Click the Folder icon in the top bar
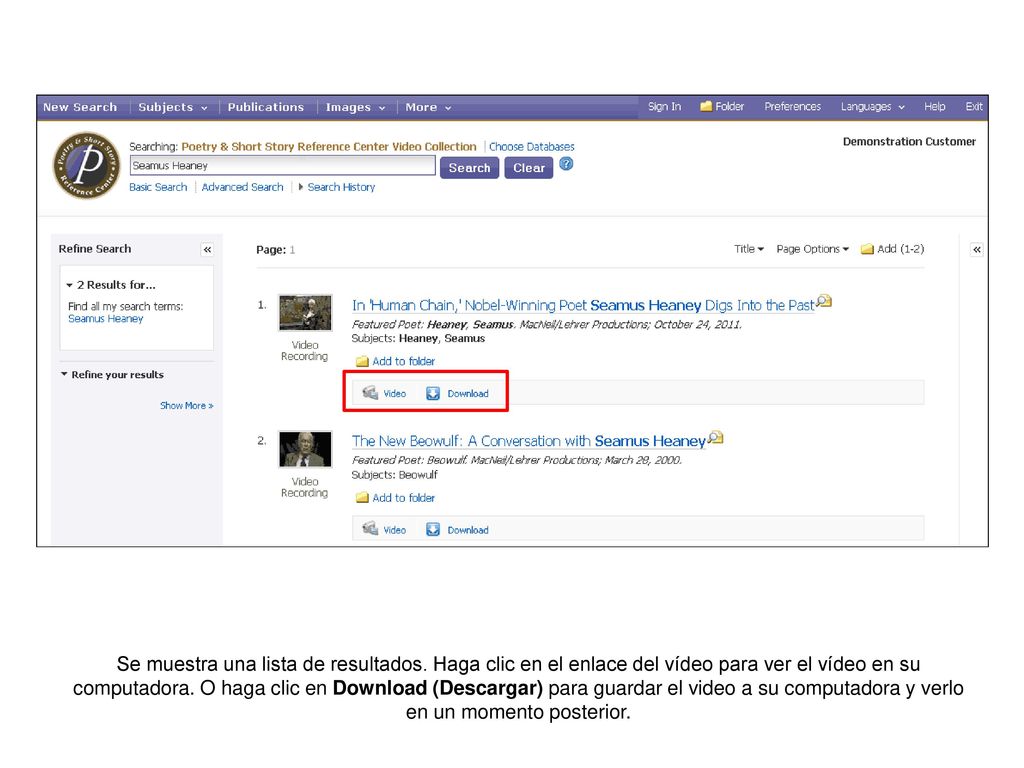 pos(705,106)
